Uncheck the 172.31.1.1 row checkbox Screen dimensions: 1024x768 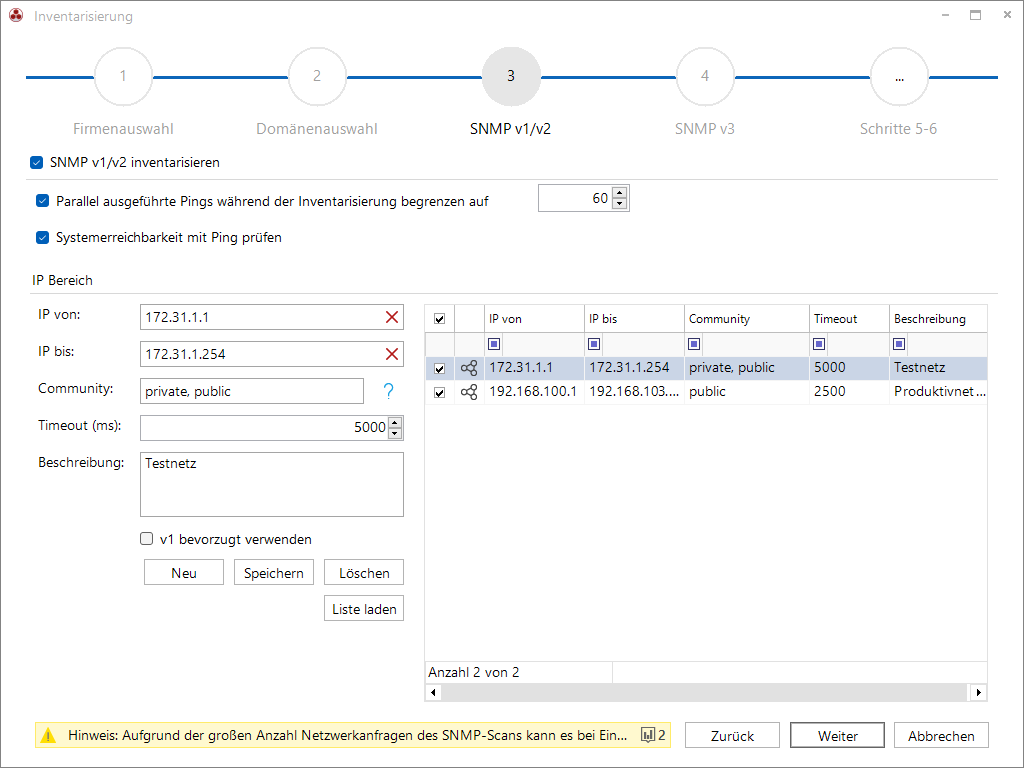click(x=440, y=368)
